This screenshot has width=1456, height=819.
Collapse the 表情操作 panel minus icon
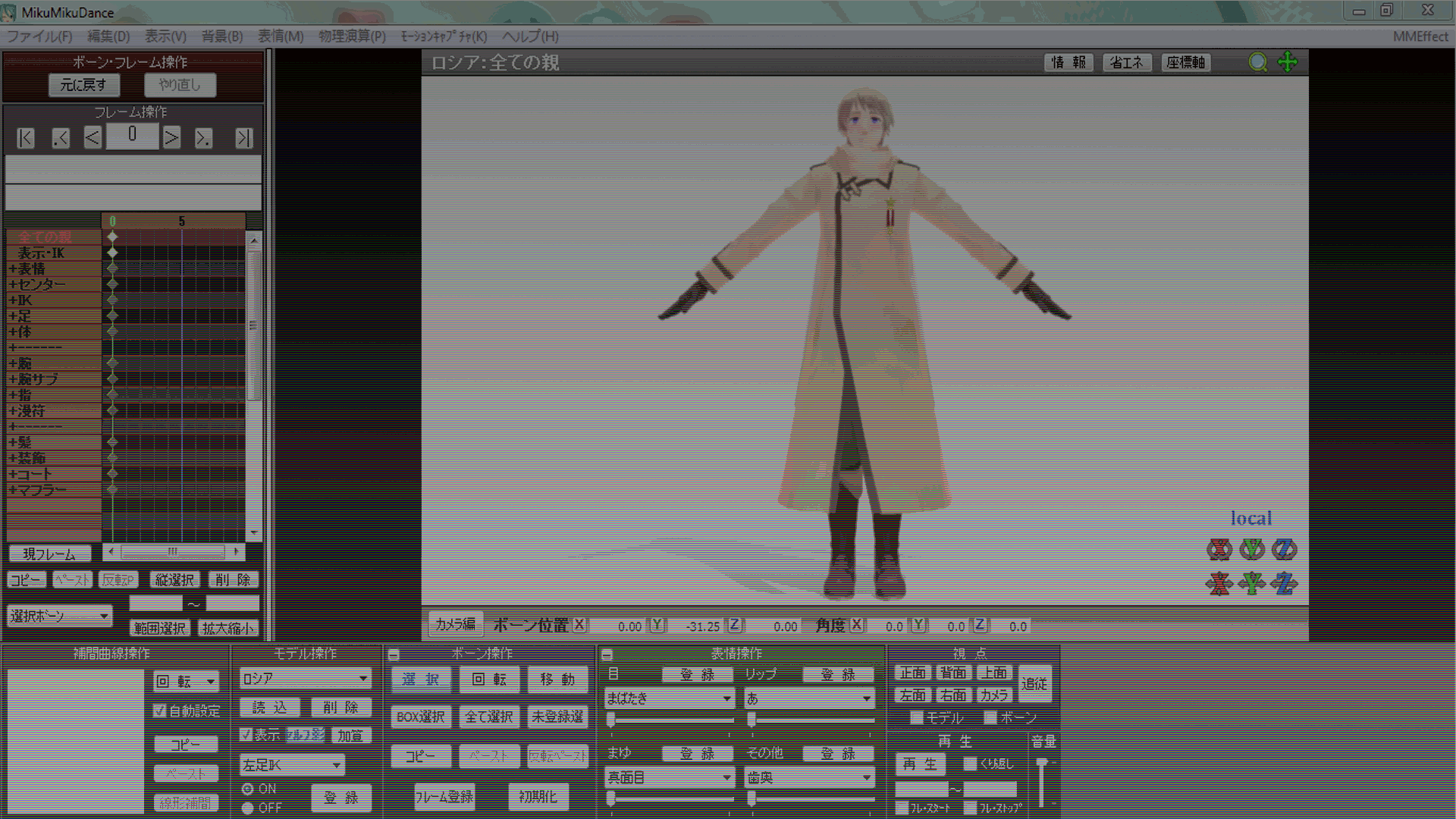tap(607, 654)
